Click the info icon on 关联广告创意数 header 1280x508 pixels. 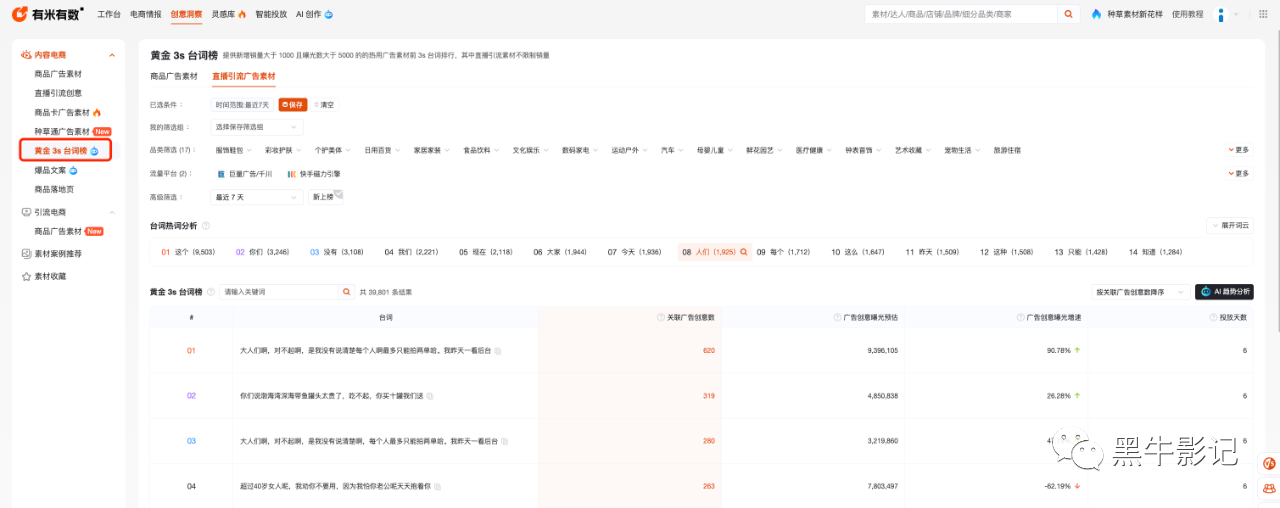pyautogui.click(x=661, y=317)
